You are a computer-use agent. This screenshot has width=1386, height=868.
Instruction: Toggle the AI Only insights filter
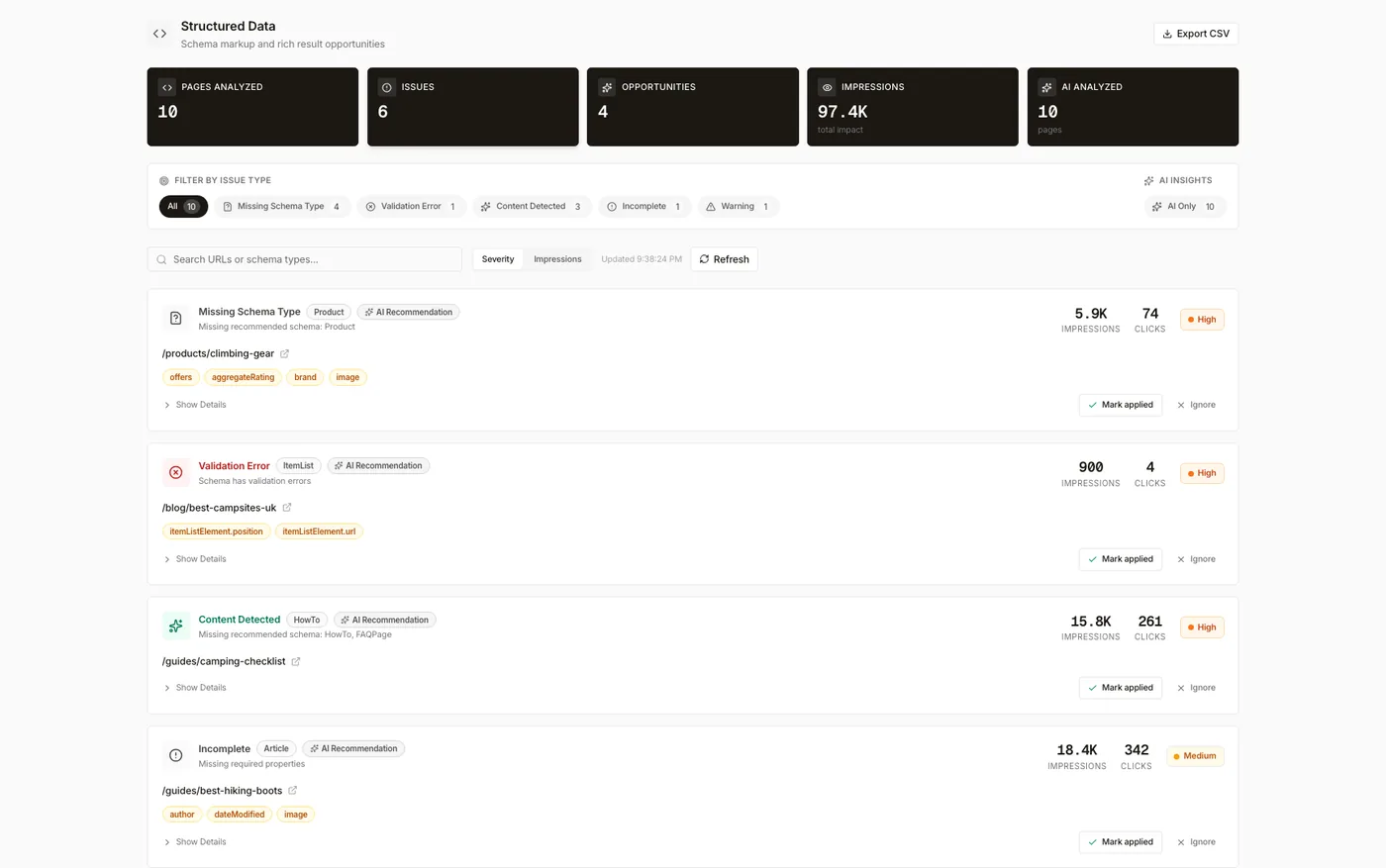(x=1185, y=207)
